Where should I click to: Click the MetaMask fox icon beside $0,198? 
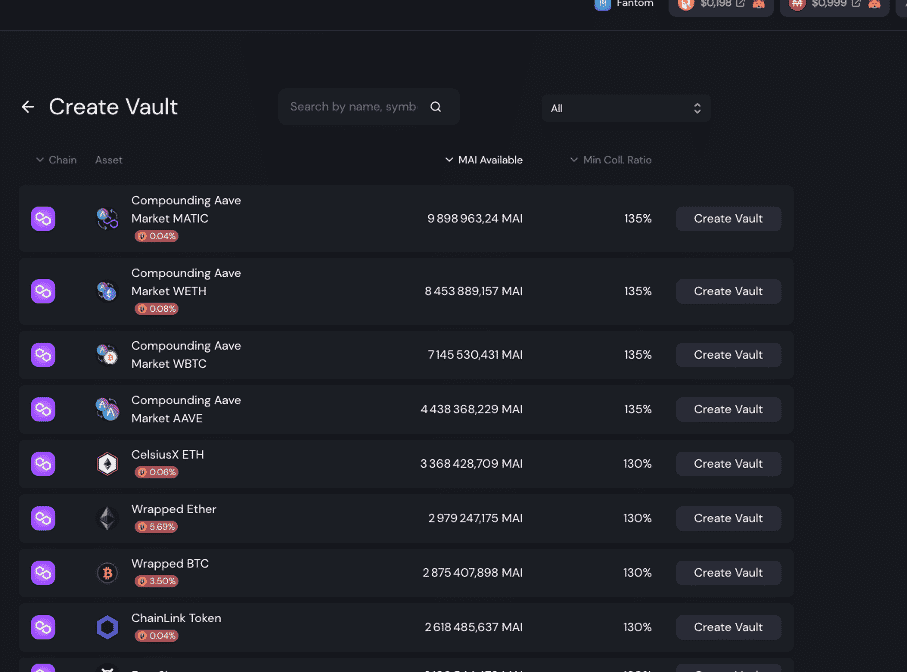tap(759, 3)
